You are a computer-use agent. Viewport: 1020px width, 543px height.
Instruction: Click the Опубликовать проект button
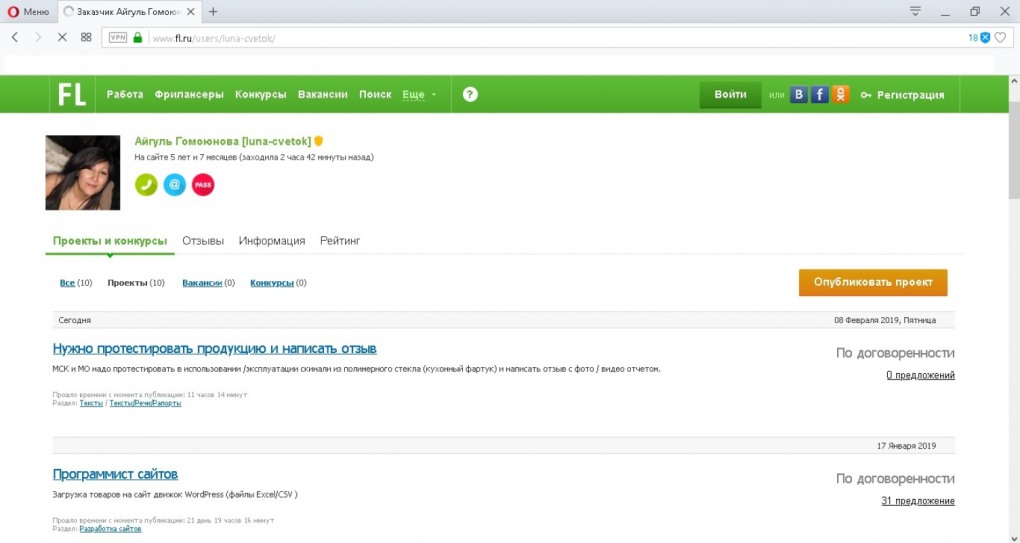[x=873, y=282]
